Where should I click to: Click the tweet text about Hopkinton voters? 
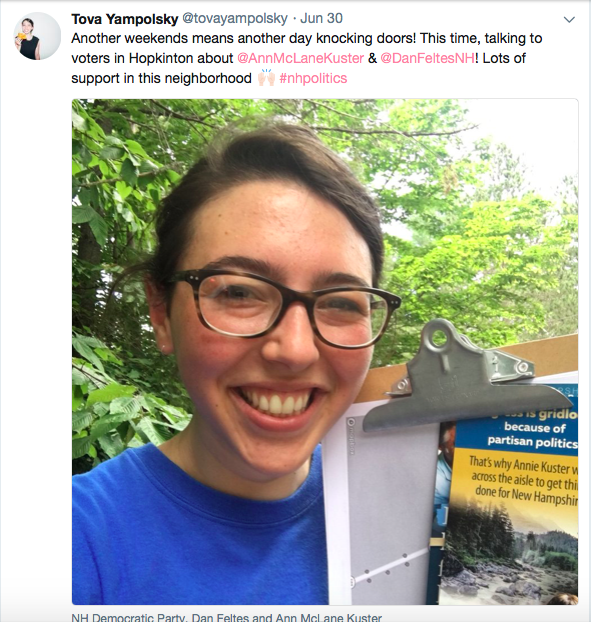point(306,58)
